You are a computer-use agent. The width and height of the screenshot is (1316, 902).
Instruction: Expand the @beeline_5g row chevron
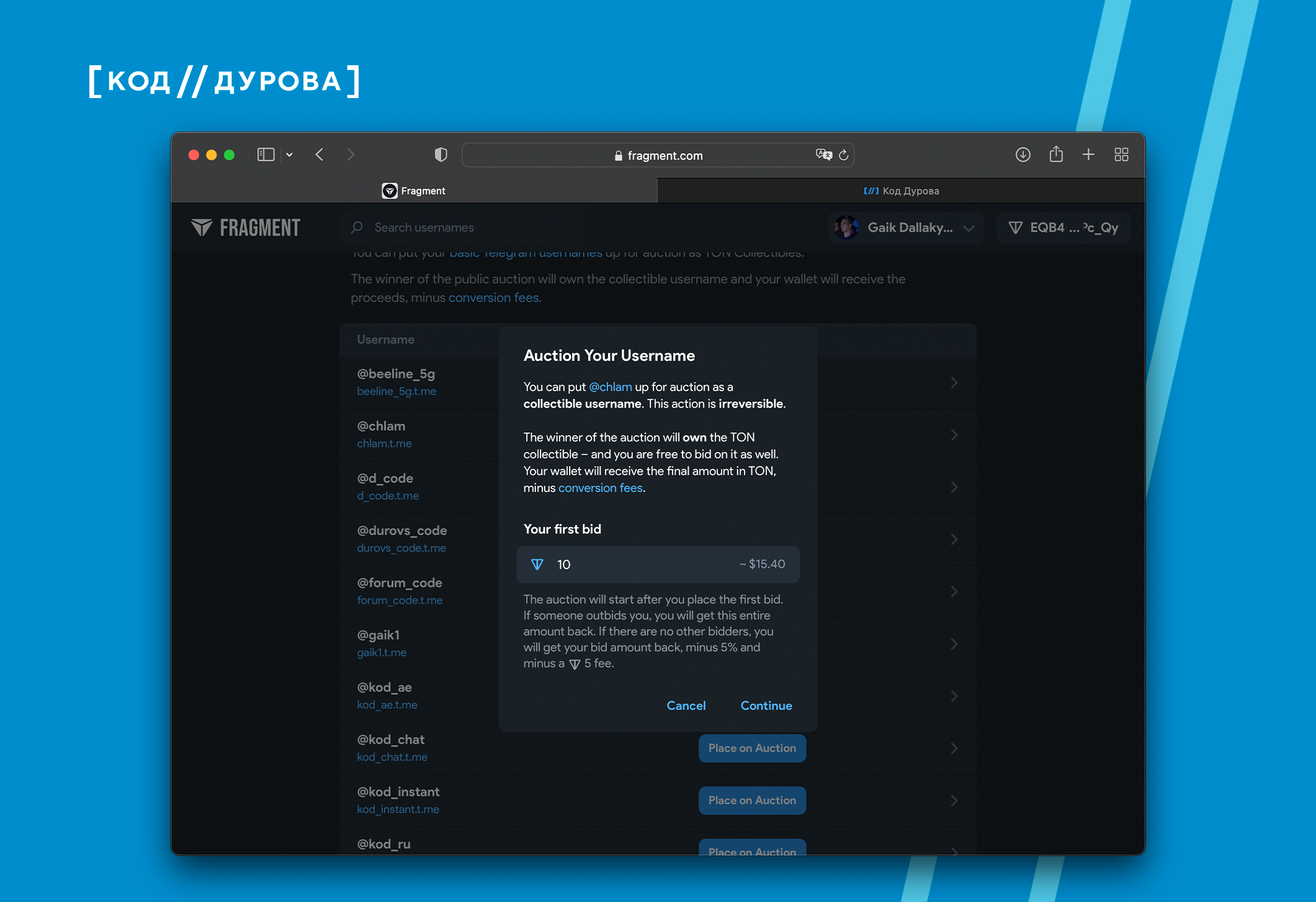954,382
